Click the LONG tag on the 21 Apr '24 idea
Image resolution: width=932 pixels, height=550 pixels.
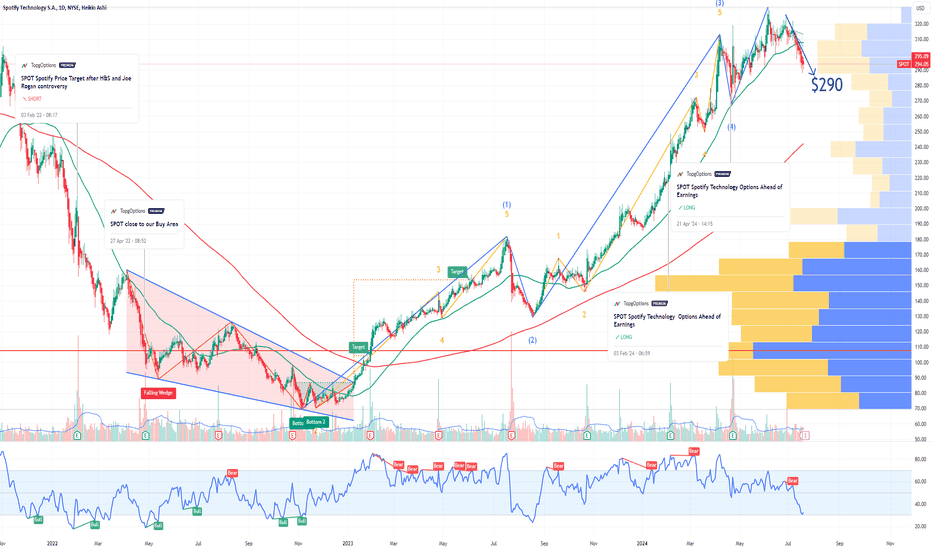click(x=687, y=208)
